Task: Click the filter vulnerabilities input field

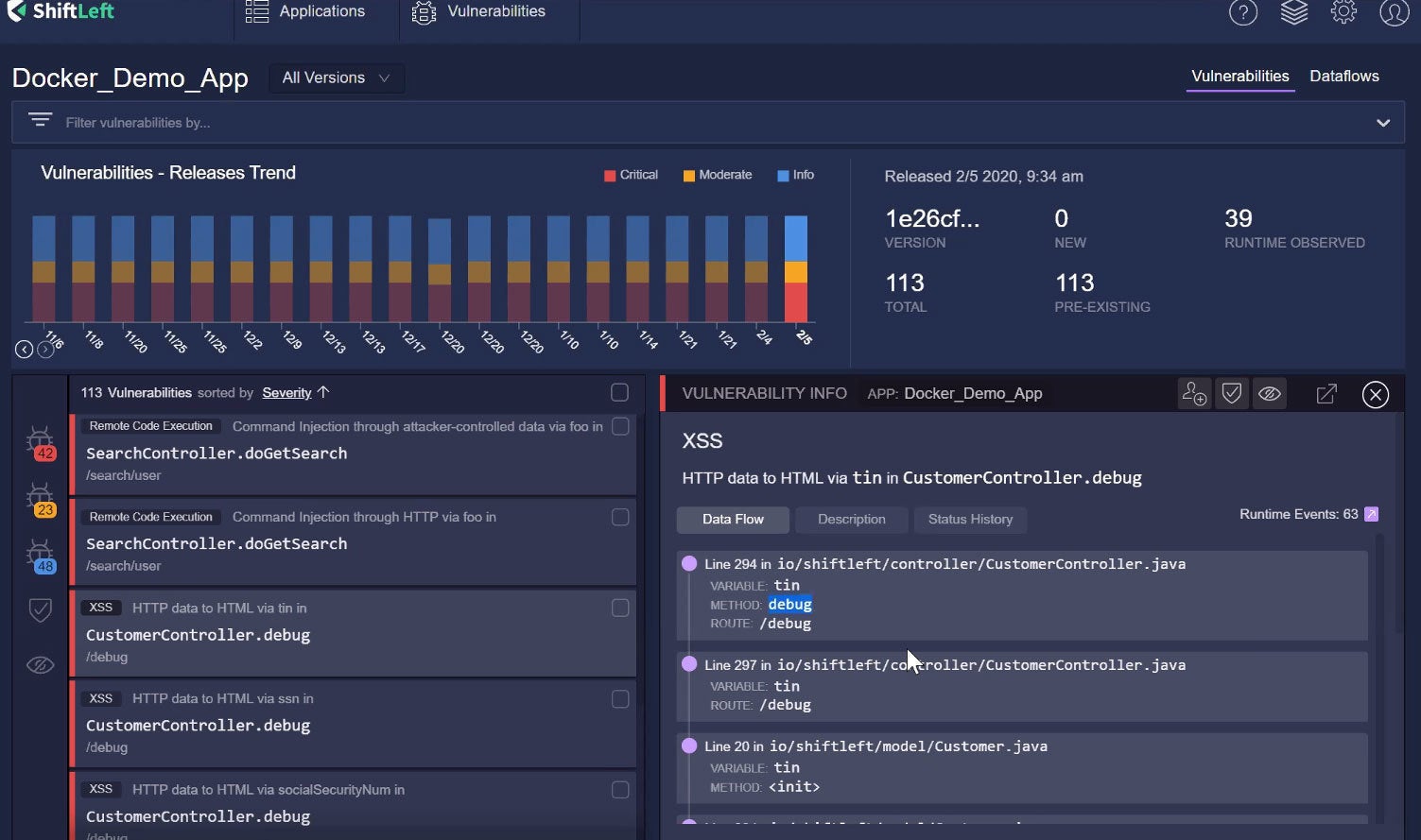Action: pos(707,123)
